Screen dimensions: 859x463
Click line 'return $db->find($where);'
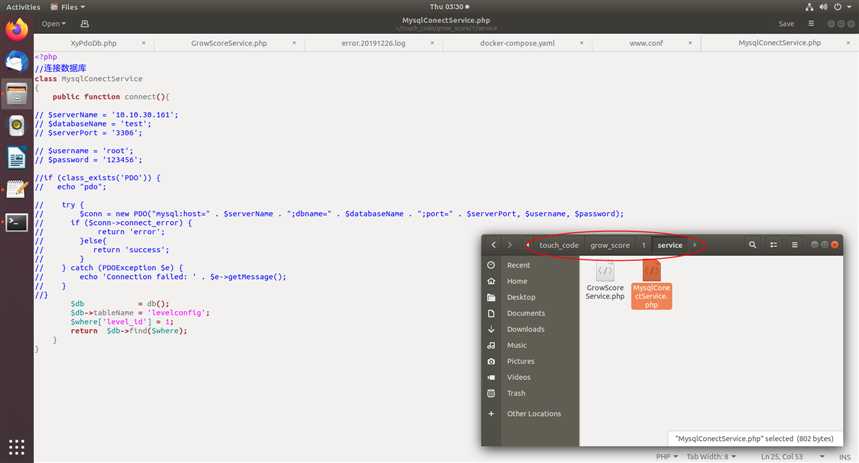click(129, 331)
